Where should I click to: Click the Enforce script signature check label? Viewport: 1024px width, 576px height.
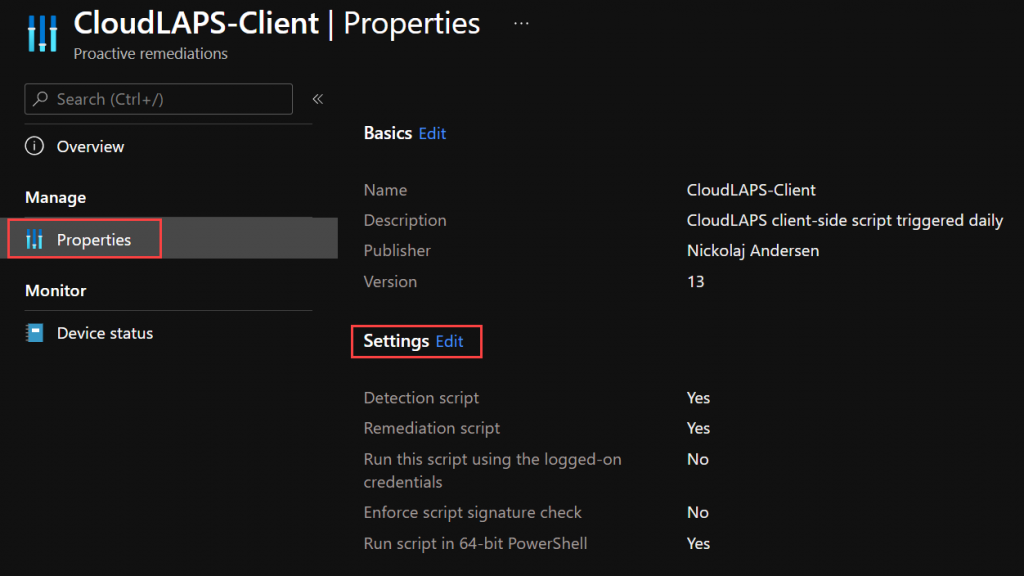pyautogui.click(x=472, y=513)
